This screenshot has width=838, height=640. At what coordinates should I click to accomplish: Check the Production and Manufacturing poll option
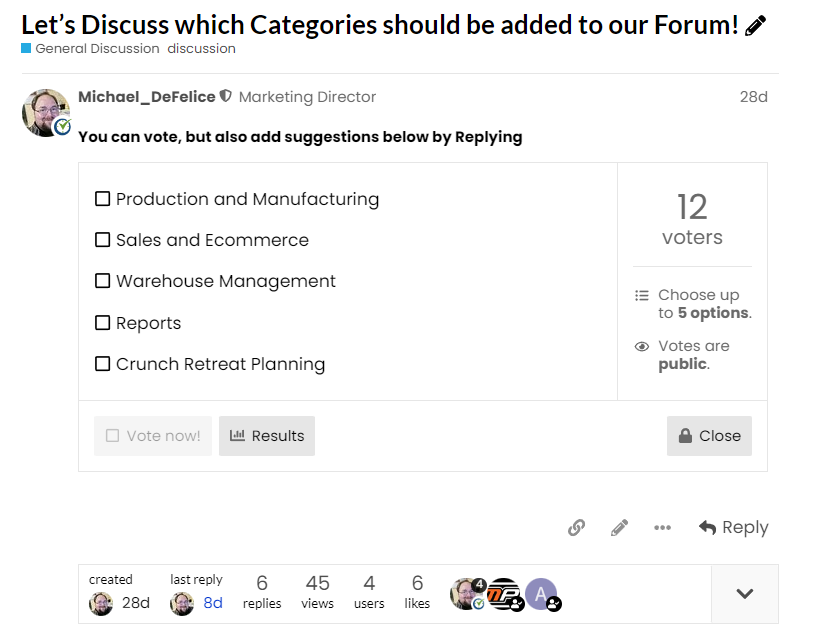tap(103, 198)
